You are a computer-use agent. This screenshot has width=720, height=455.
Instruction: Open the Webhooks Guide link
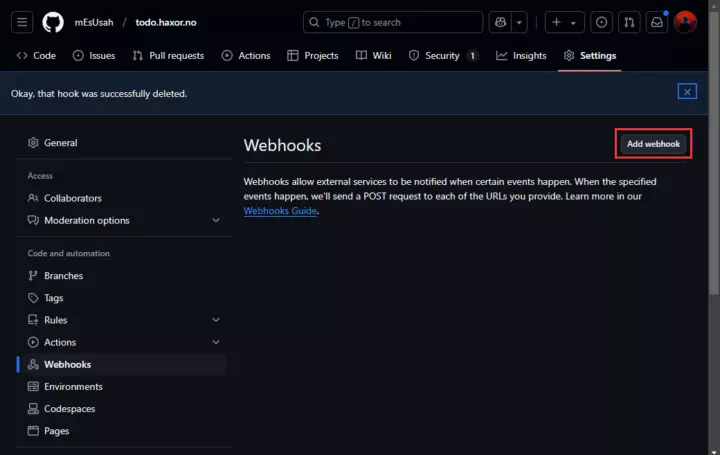pos(280,211)
